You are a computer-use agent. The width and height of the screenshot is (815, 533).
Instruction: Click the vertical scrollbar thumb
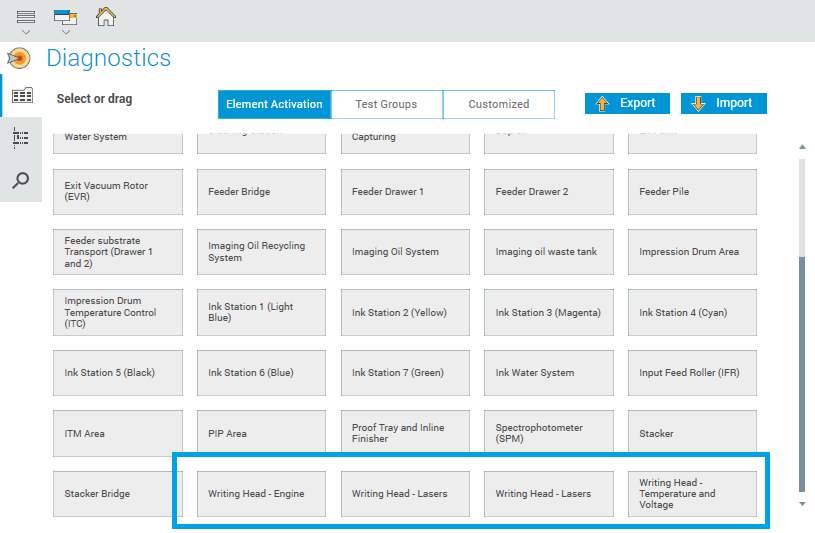click(x=802, y=373)
